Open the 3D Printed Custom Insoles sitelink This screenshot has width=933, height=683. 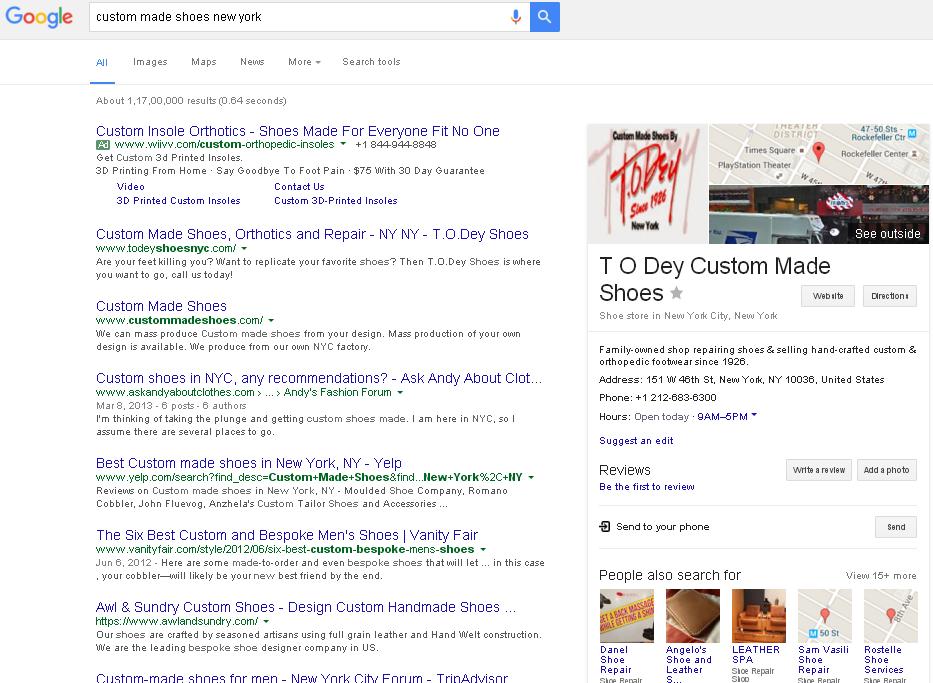[179, 200]
